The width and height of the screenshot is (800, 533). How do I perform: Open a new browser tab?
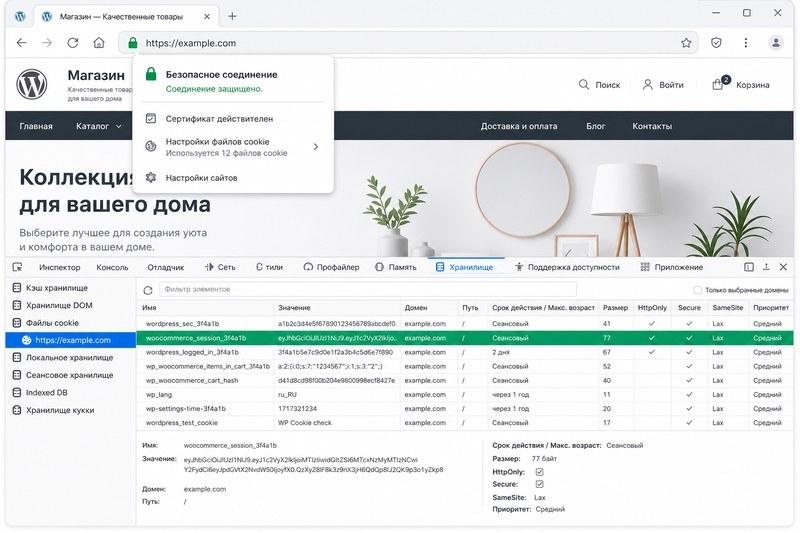tap(232, 16)
